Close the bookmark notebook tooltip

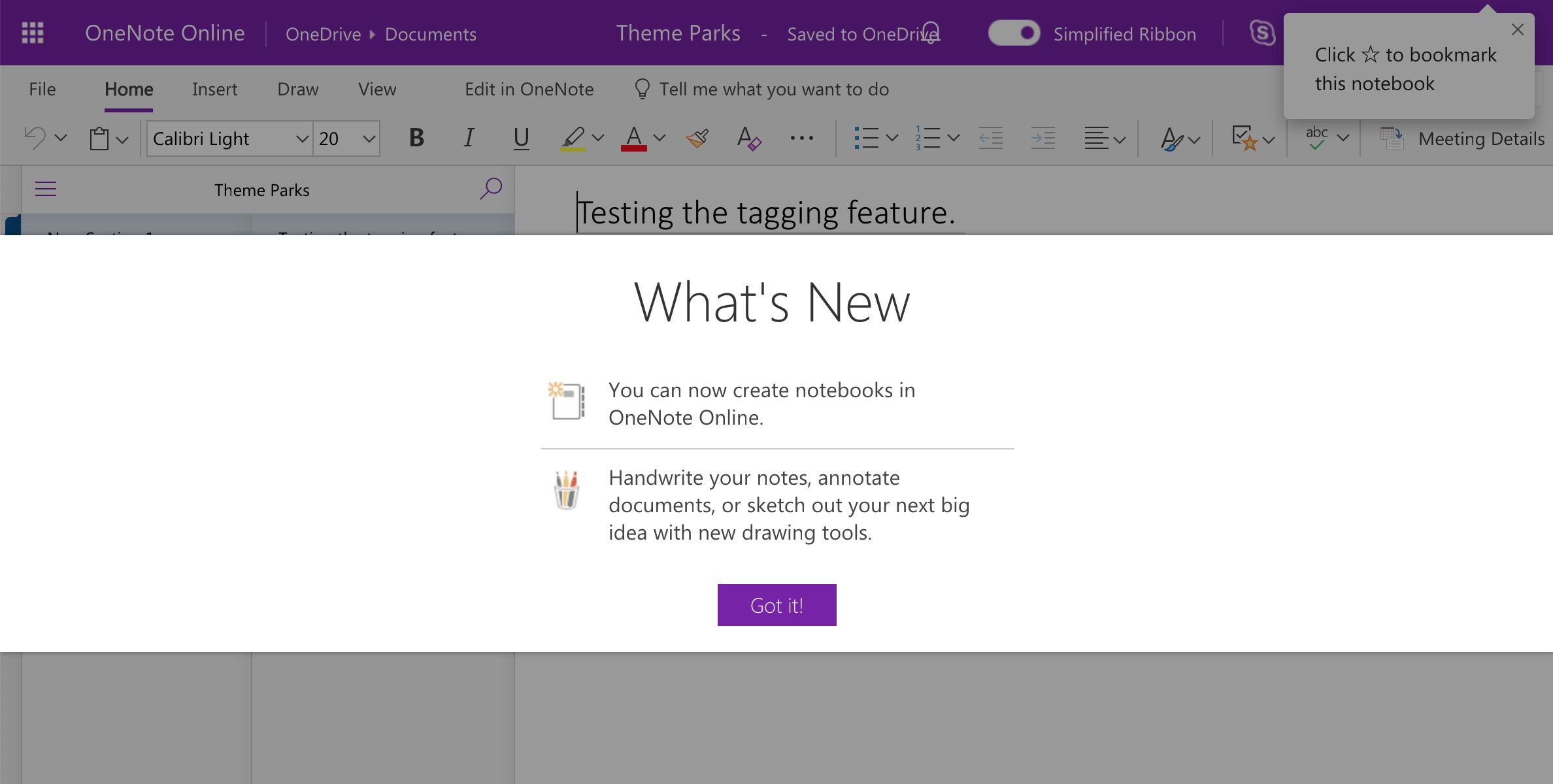pyautogui.click(x=1518, y=29)
